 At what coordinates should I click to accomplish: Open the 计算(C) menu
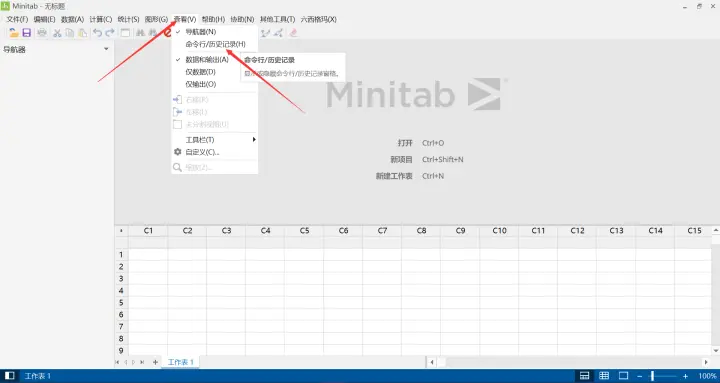(101, 19)
